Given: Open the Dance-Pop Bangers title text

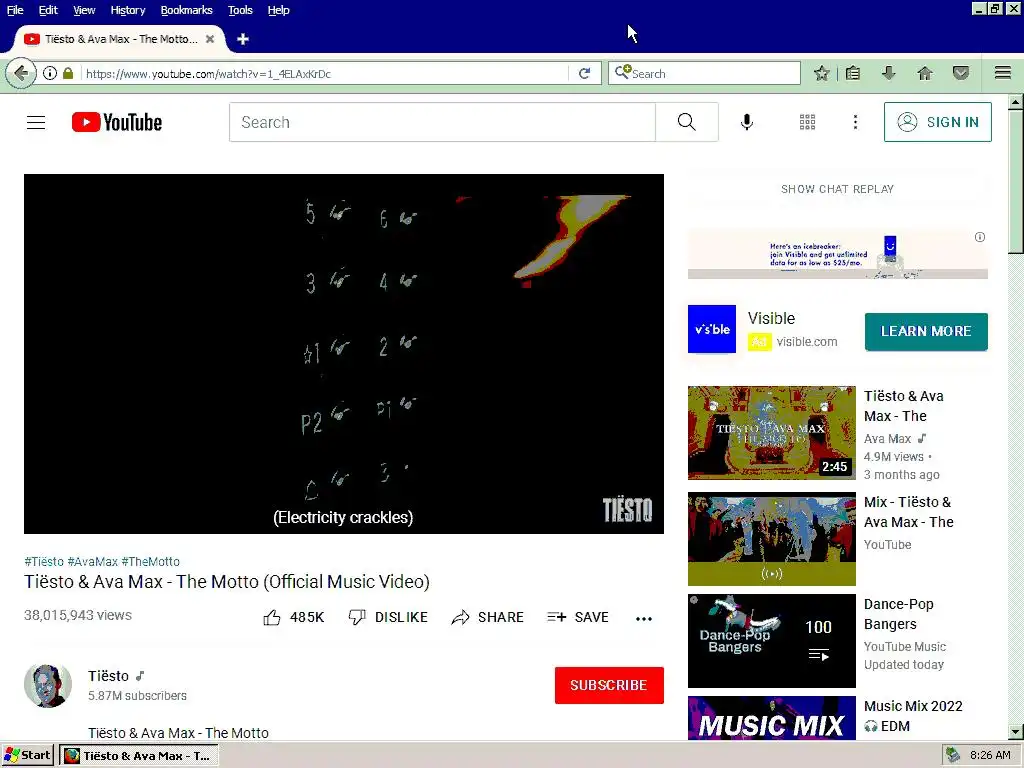Looking at the screenshot, I should click(x=899, y=614).
